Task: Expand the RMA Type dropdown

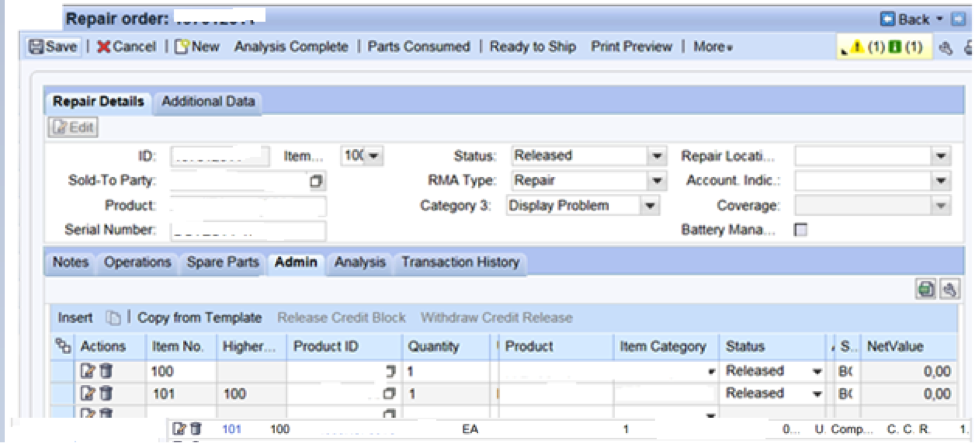Action: (656, 181)
